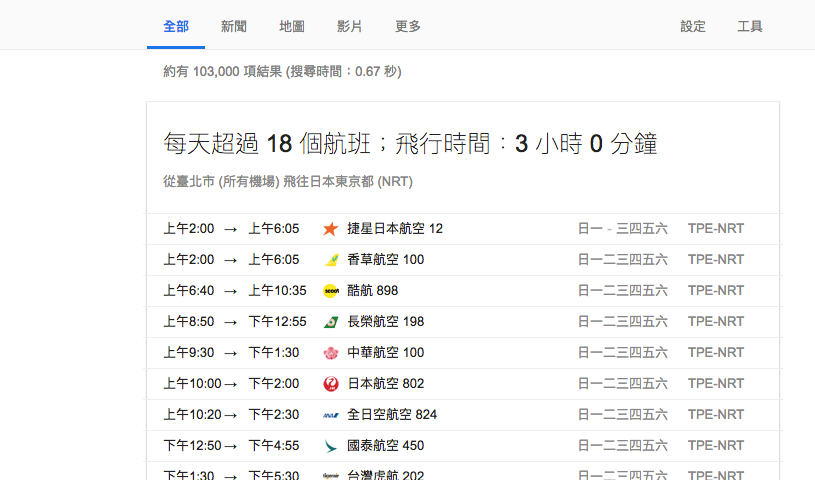Screen dimensions: 815x480
Task: Click operating days in 中華航空 100 row
Action: (623, 353)
